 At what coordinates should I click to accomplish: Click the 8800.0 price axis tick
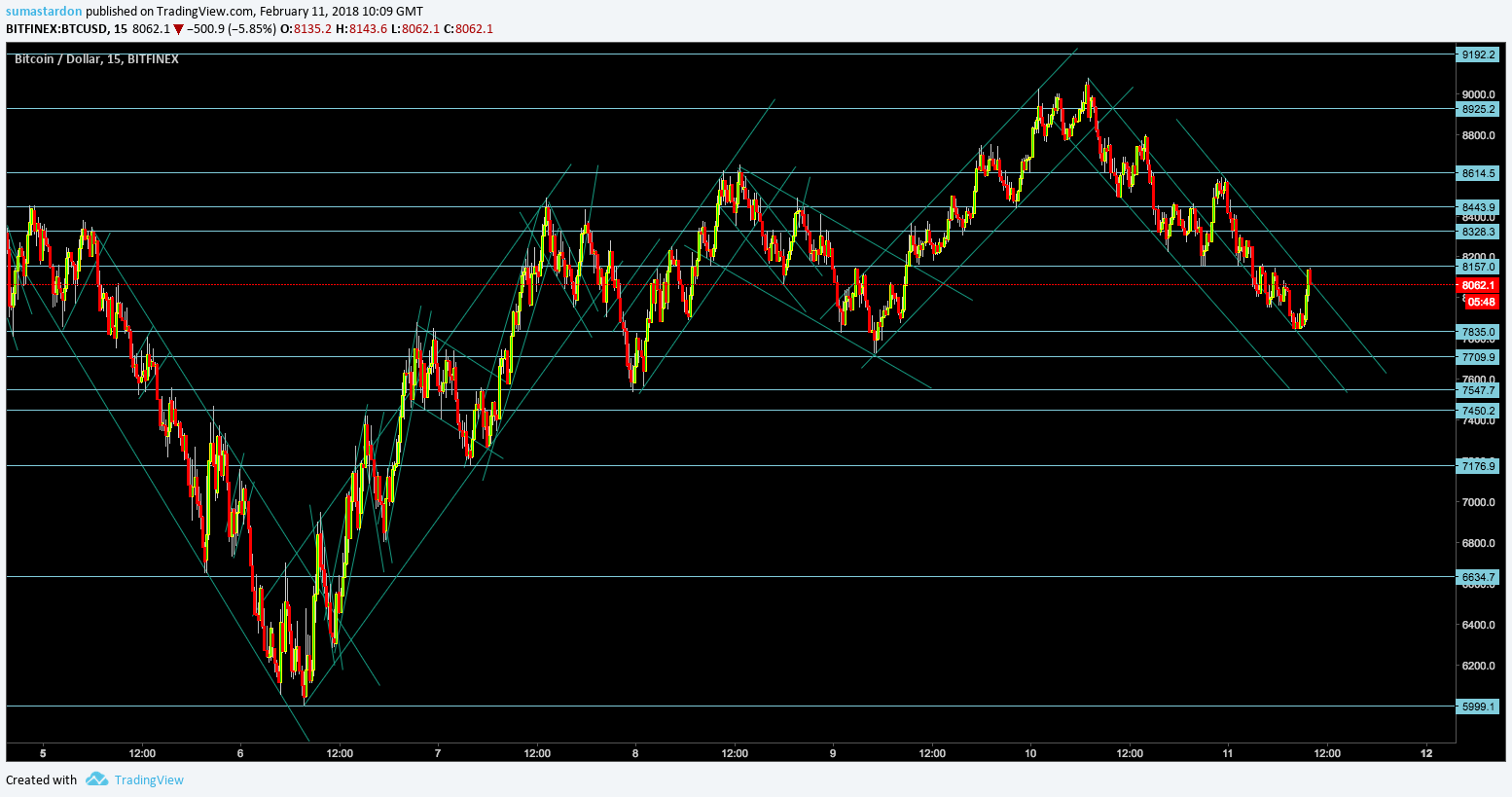pos(1478,135)
